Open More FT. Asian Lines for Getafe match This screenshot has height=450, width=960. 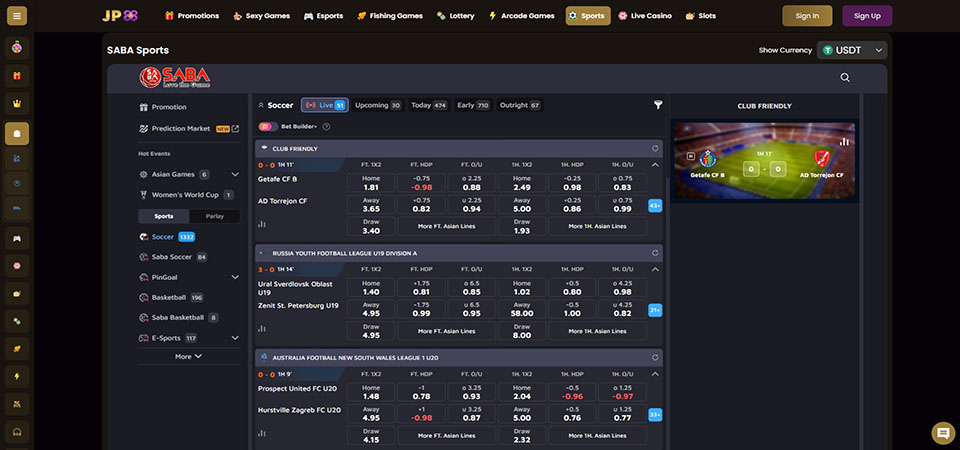(446, 226)
